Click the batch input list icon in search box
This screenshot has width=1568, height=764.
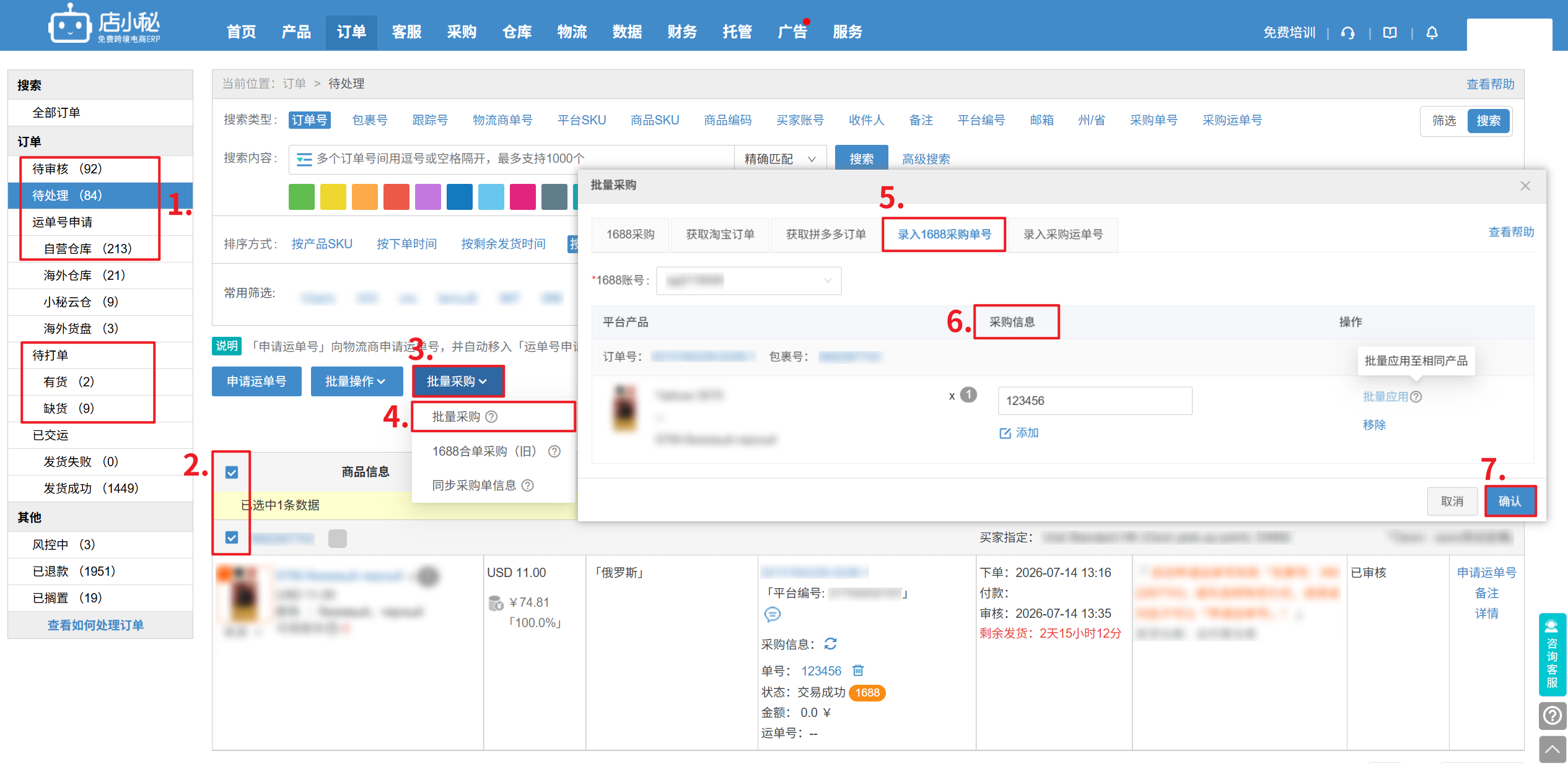coord(304,159)
